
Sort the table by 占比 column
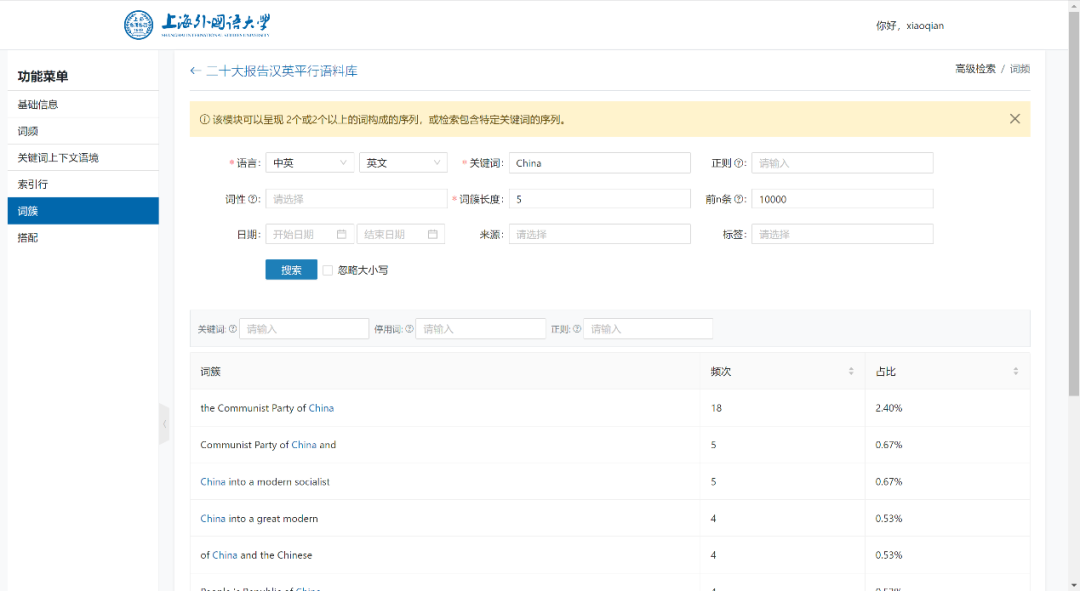coord(1015,371)
